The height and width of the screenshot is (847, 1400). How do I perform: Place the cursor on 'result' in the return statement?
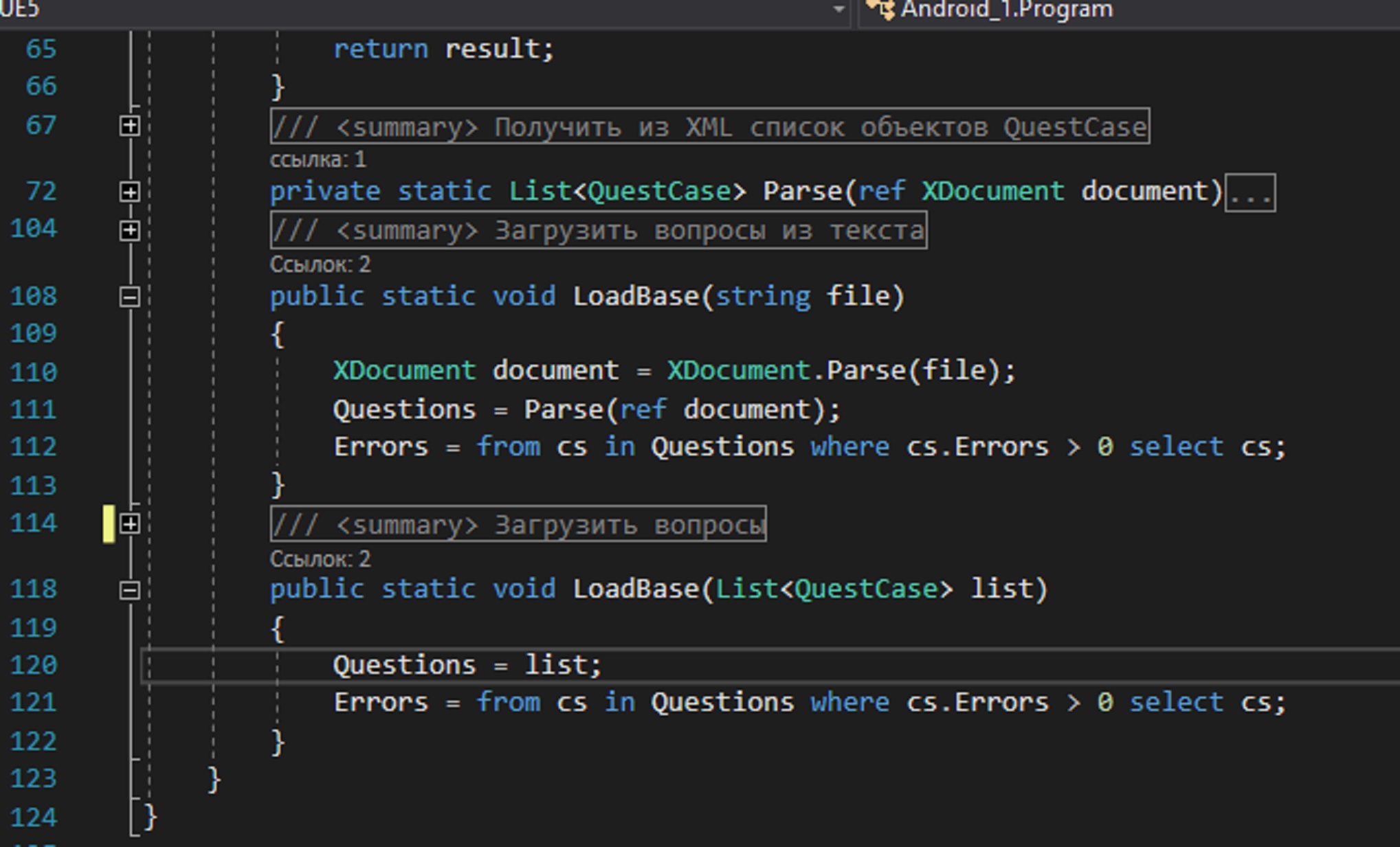pos(493,49)
